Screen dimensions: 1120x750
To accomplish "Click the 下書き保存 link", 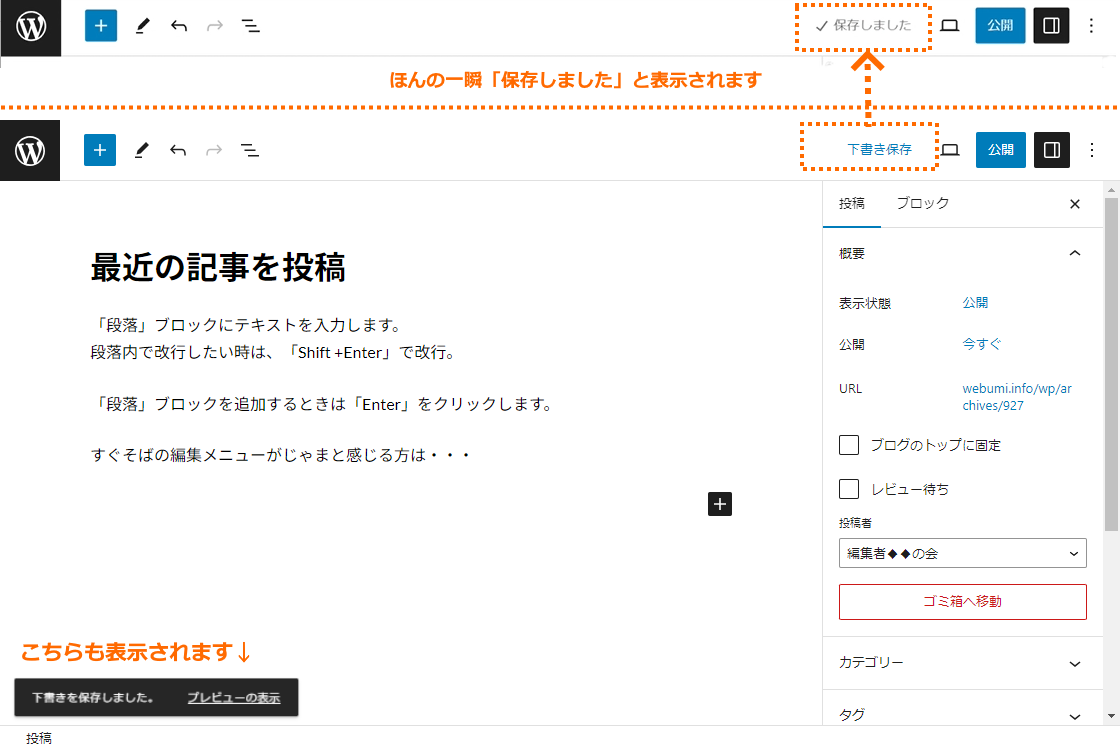I will point(879,150).
